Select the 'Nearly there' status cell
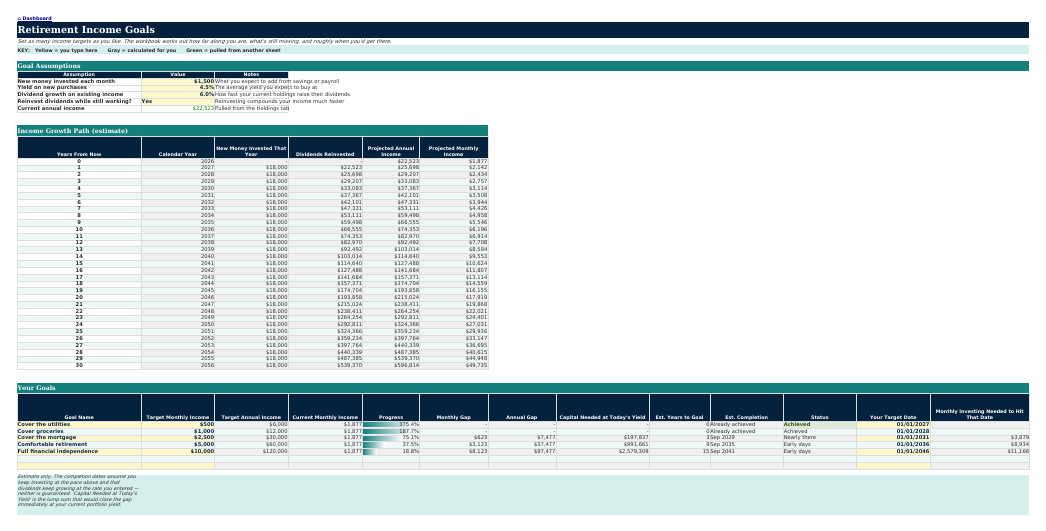Screen dimensions: 1046x531 819,438
